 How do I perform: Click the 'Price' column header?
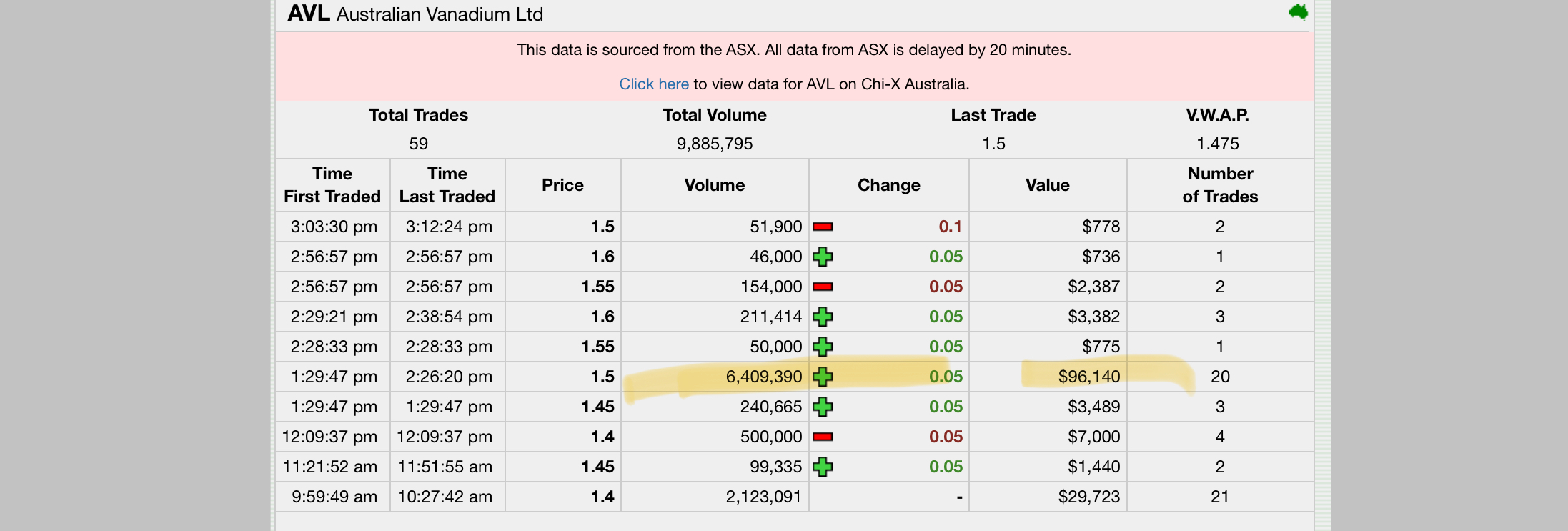tap(563, 185)
